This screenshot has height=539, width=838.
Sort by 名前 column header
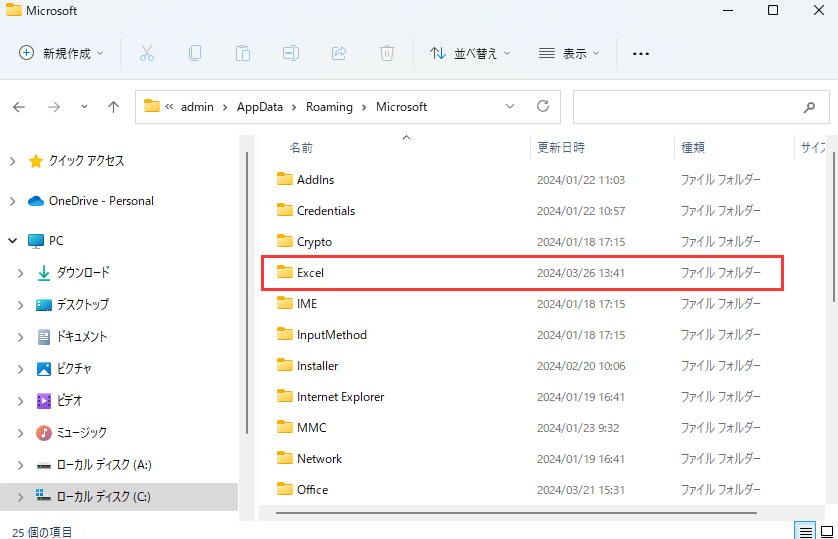point(301,147)
